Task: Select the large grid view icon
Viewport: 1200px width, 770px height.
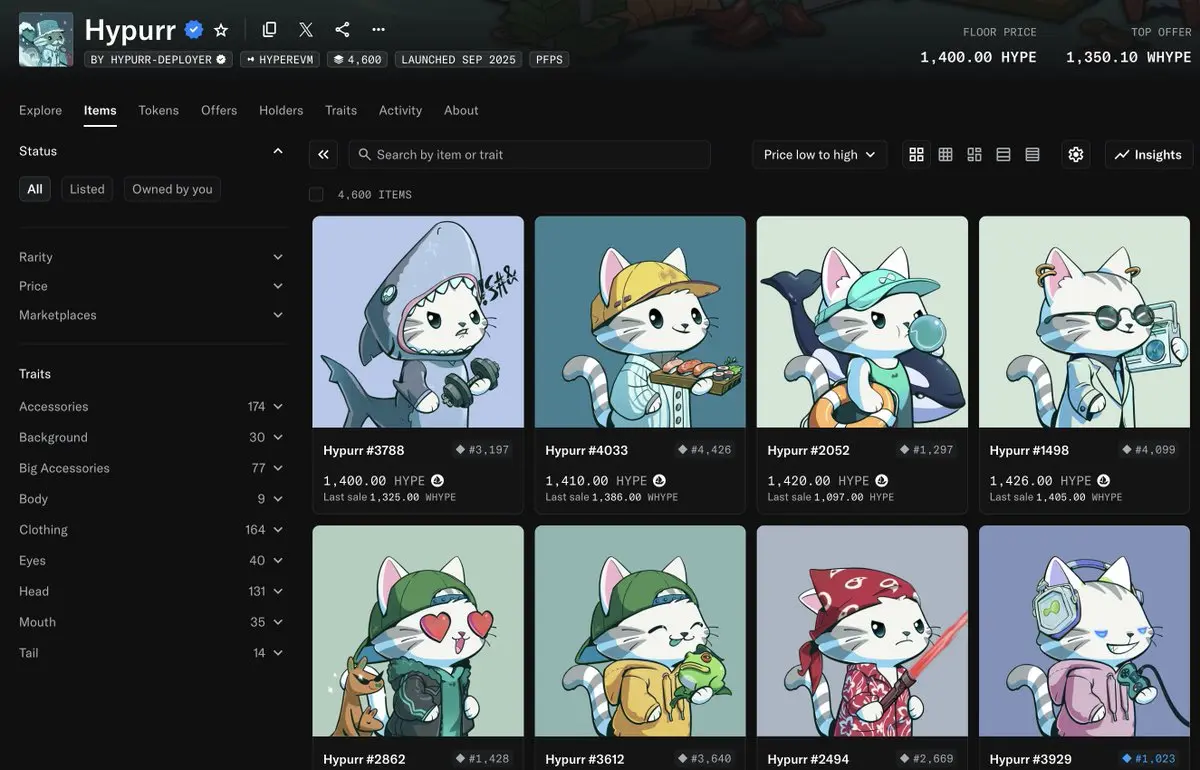Action: coord(916,154)
